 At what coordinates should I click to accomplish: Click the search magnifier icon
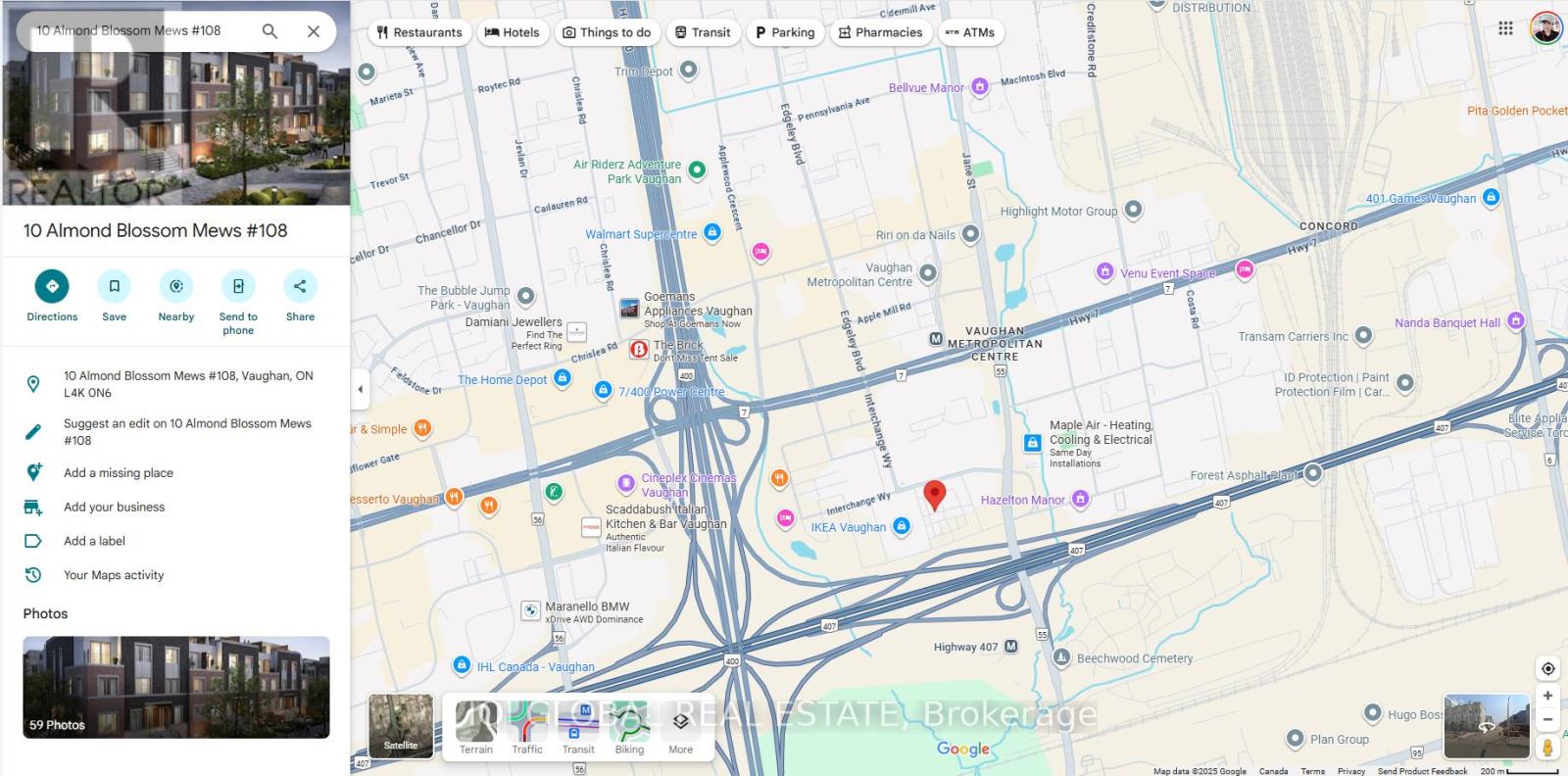tap(269, 31)
